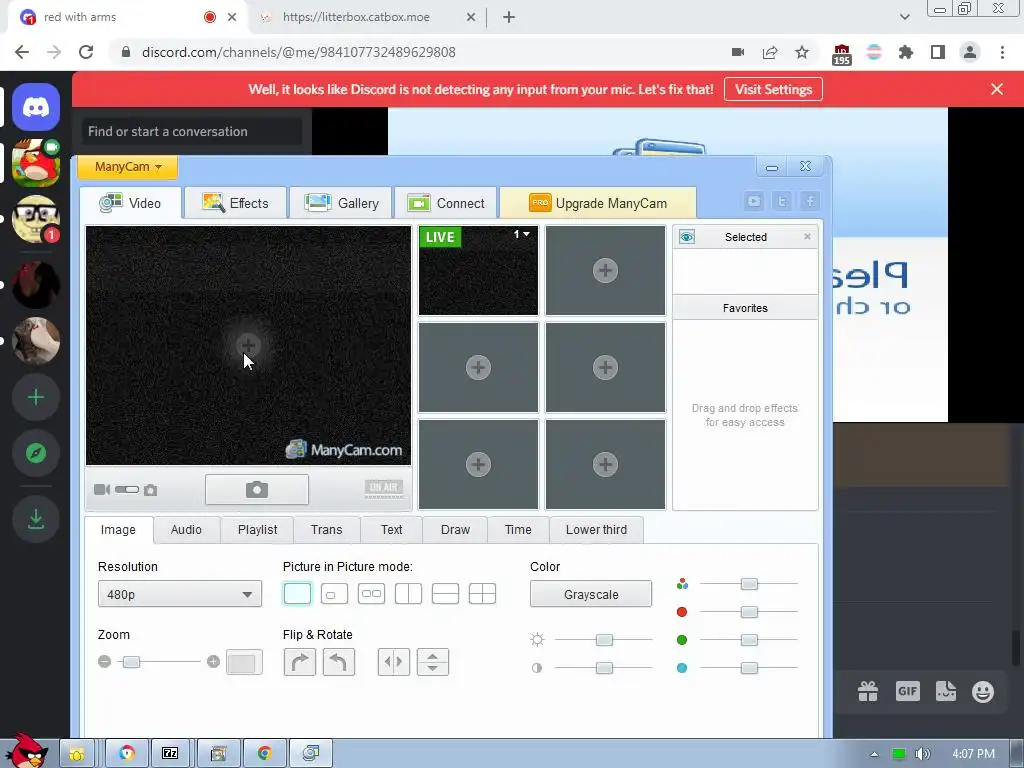Image resolution: width=1024 pixels, height=768 pixels.
Task: Open Explore servers compass icon
Action: pos(36,453)
